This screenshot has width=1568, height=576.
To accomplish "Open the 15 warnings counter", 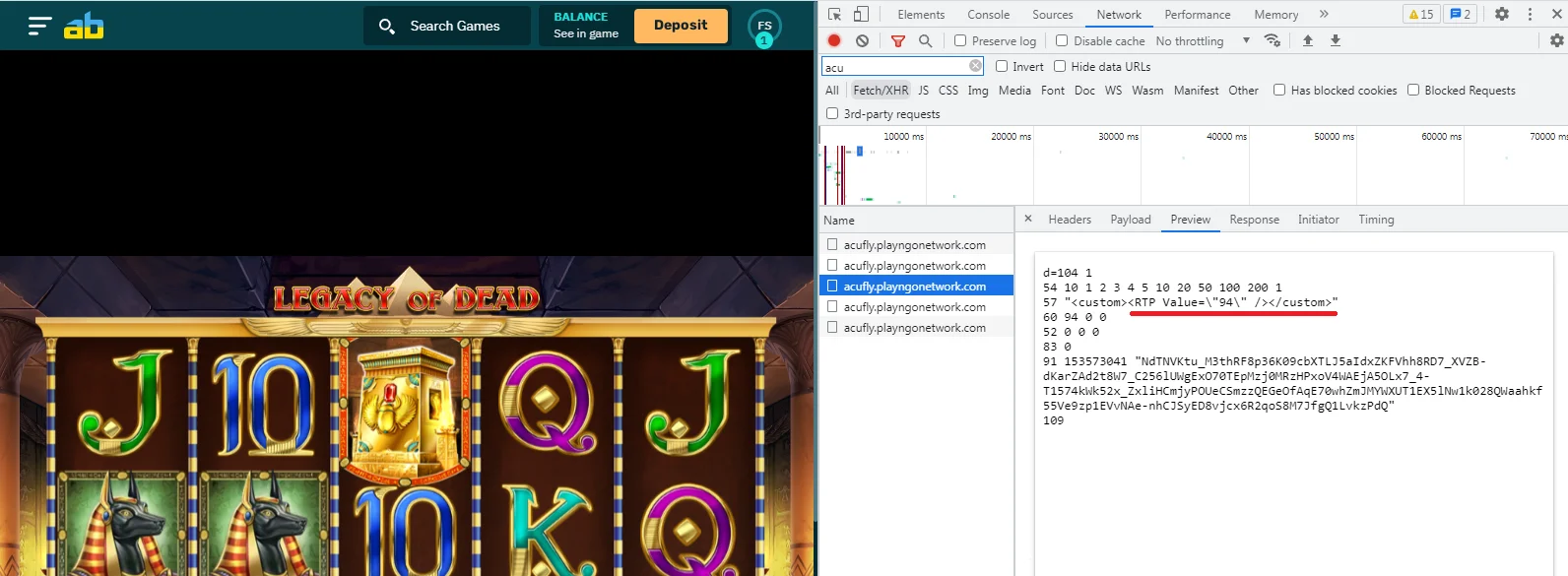I will pos(1420,14).
